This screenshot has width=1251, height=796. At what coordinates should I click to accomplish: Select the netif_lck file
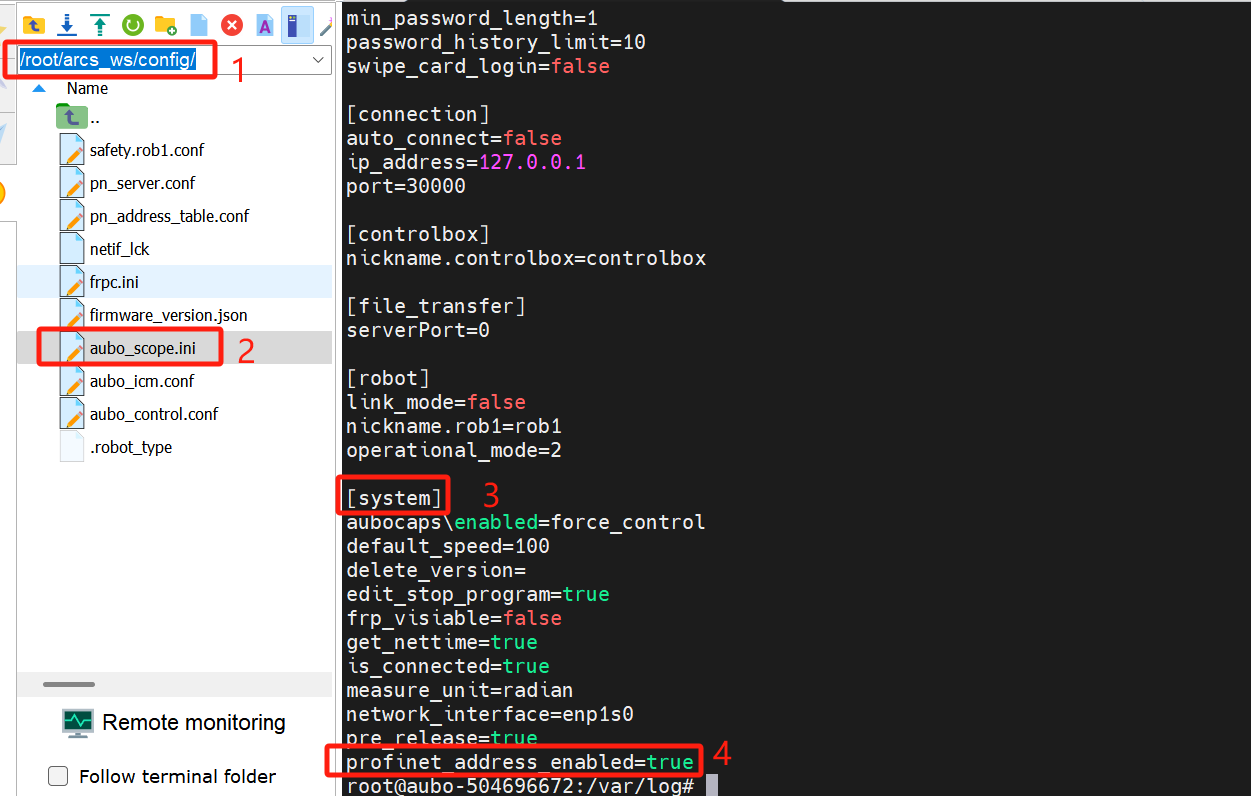pos(119,249)
